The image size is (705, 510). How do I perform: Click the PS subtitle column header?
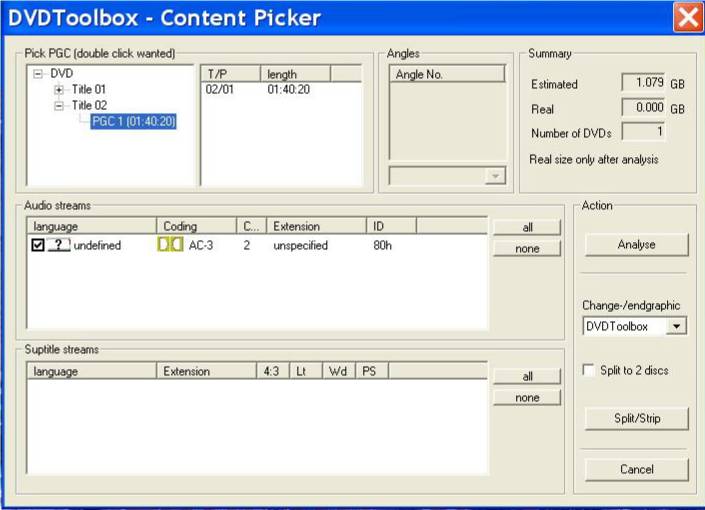[x=372, y=371]
